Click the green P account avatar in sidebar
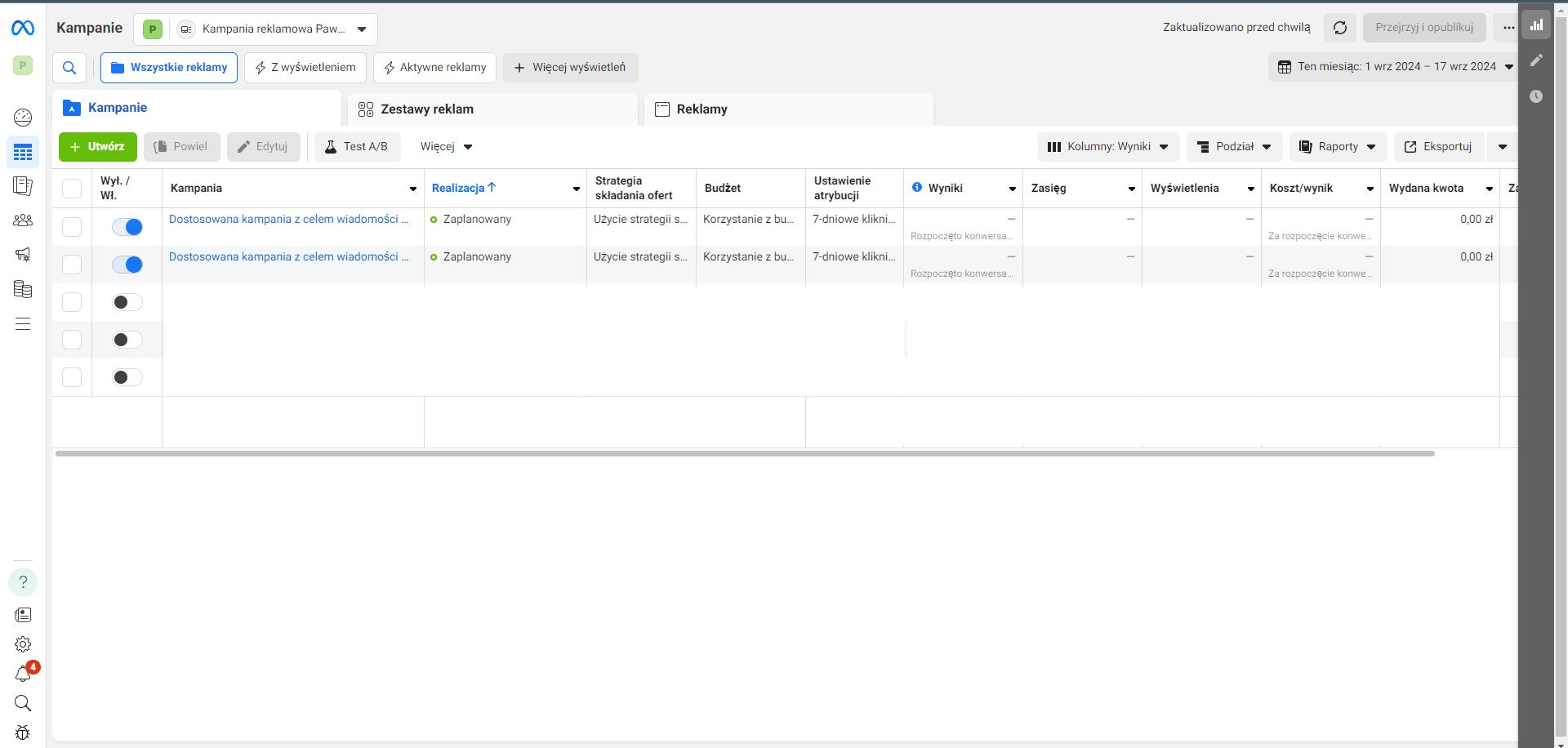The width and height of the screenshot is (1568, 748). [x=23, y=65]
